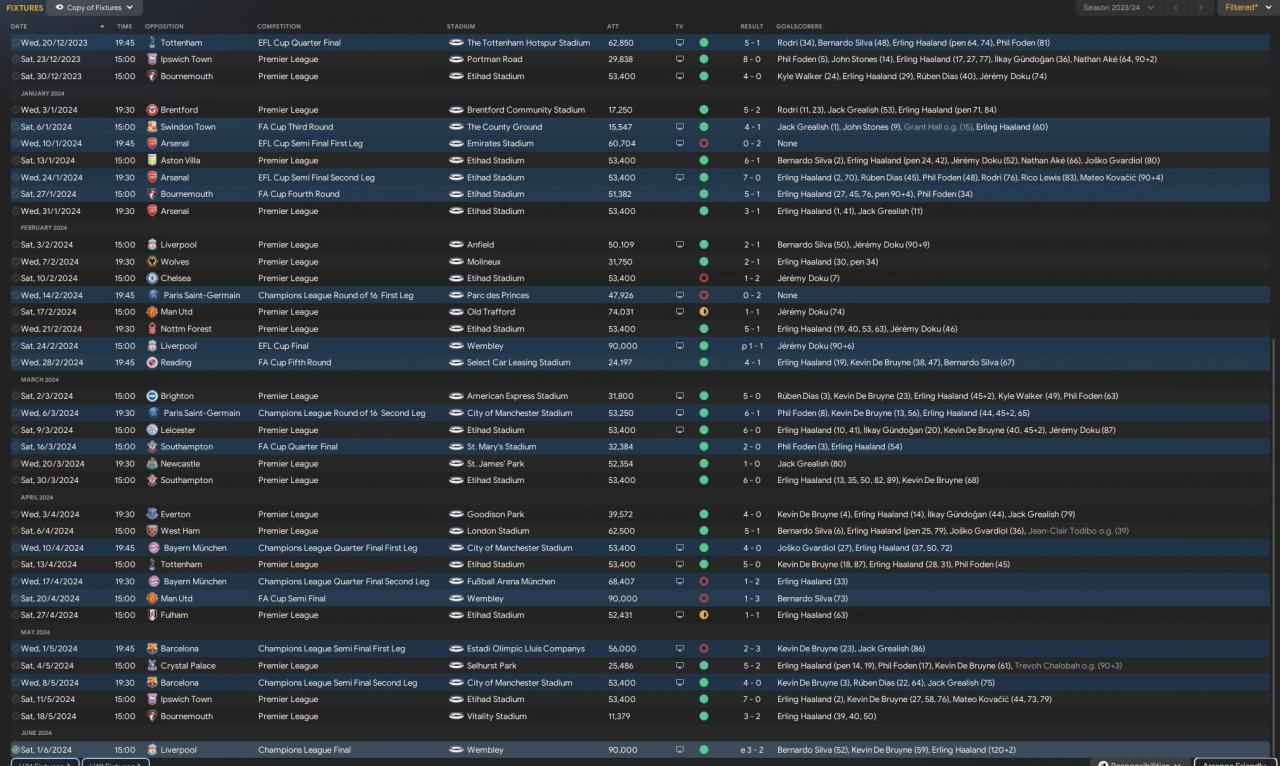
Task: Click the stadium icon beside Anfield
Action: pos(456,245)
